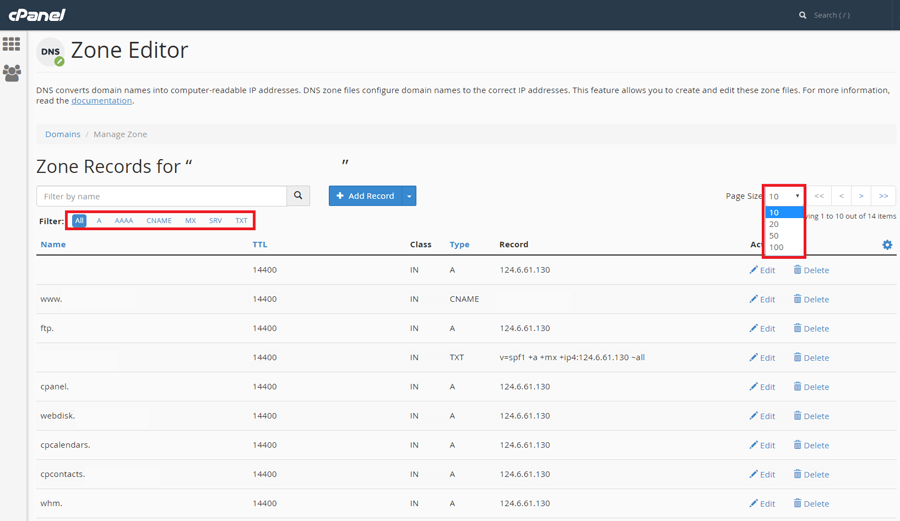
Task: Go to first page with << button
Action: coord(819,196)
